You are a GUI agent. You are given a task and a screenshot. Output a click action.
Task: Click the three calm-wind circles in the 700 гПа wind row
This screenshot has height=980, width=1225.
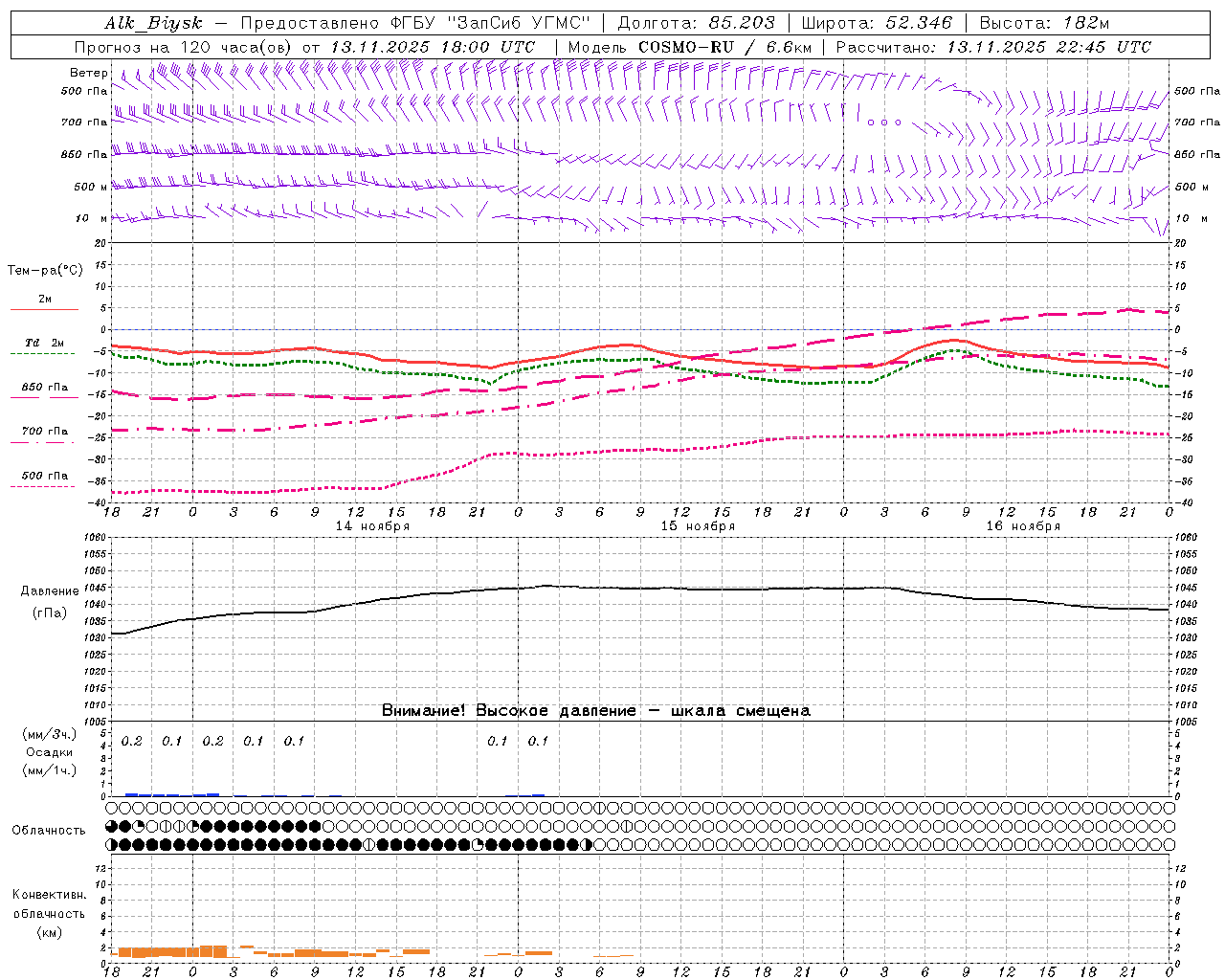coord(884,122)
